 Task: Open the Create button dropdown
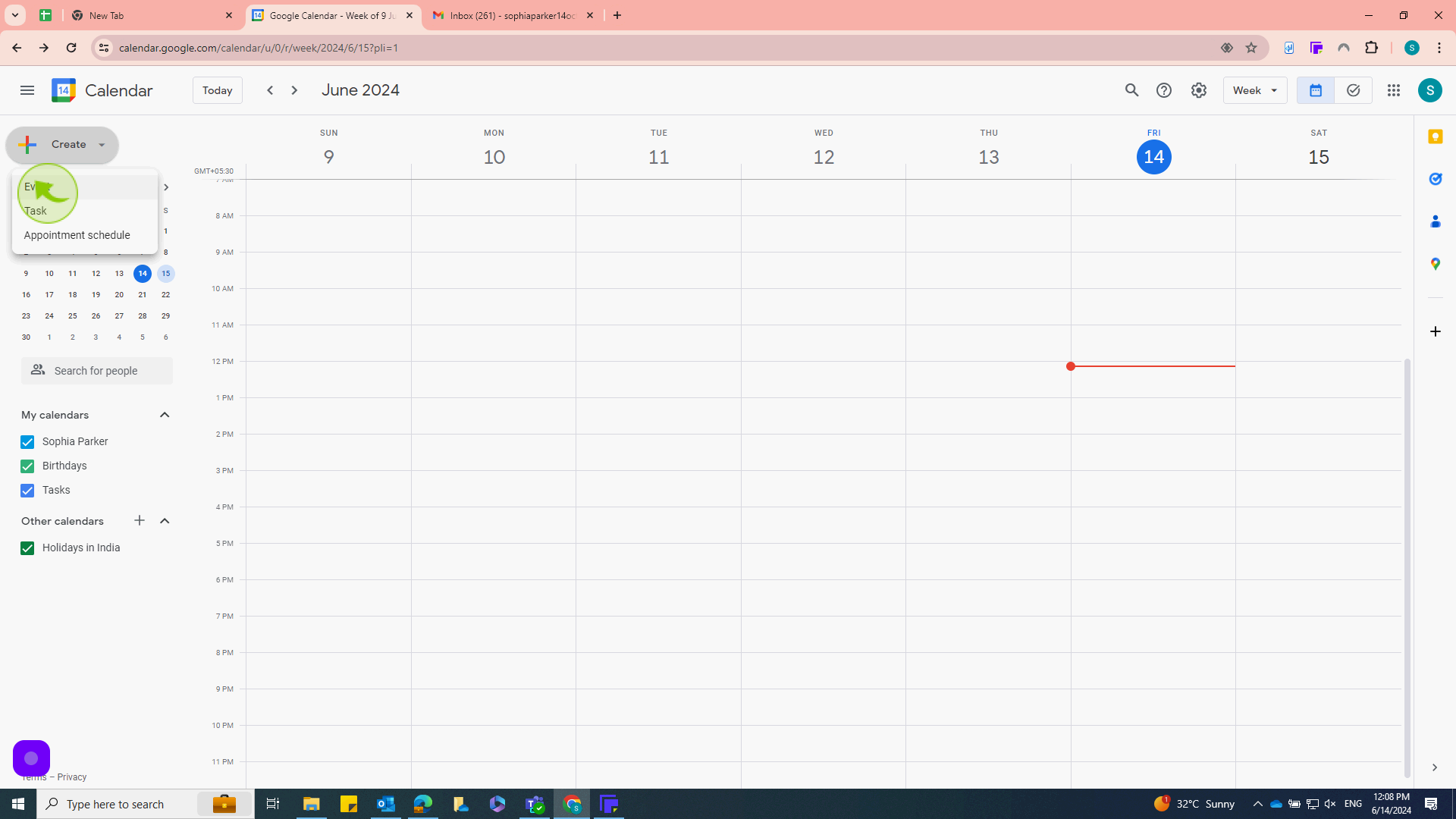pos(102,145)
